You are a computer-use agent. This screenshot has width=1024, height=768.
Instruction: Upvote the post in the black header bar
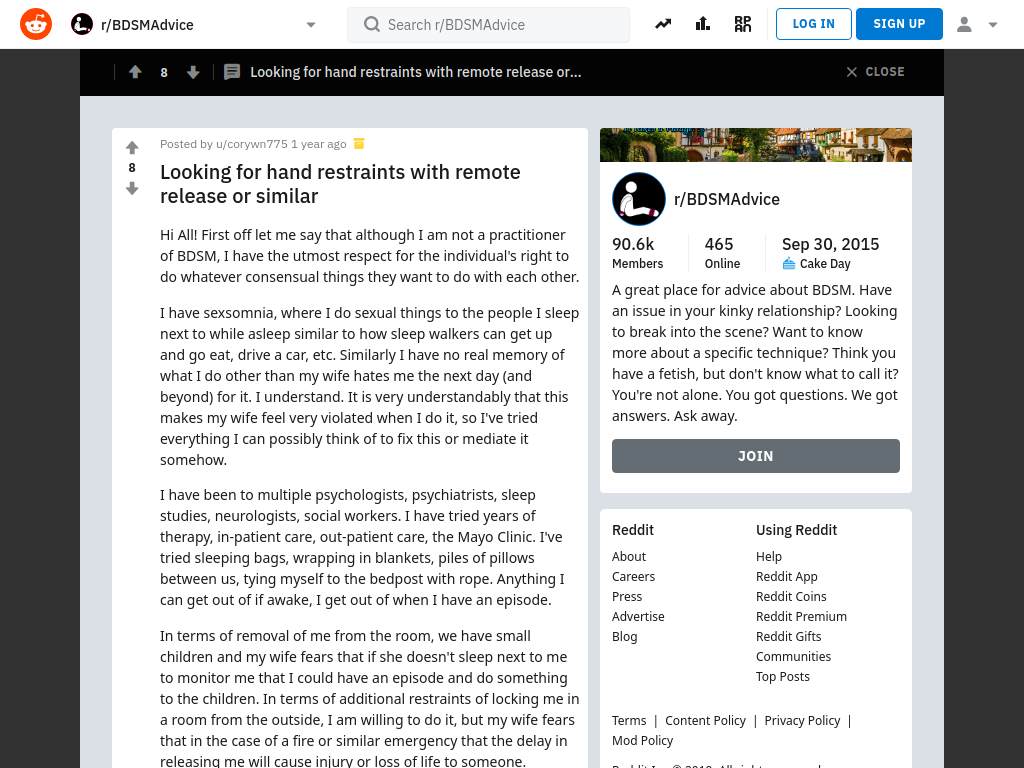135,72
